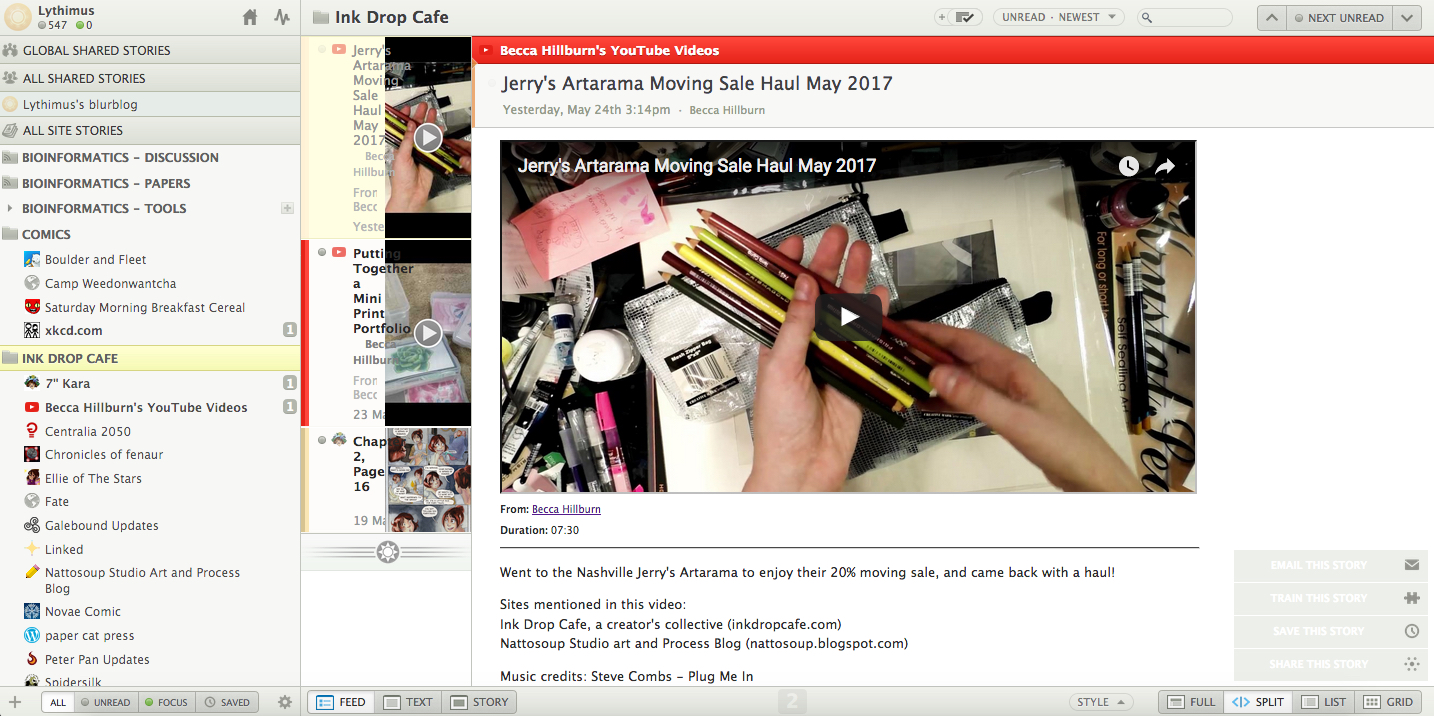Show the activity graph icon
The width and height of the screenshot is (1434, 716).
(x=282, y=17)
